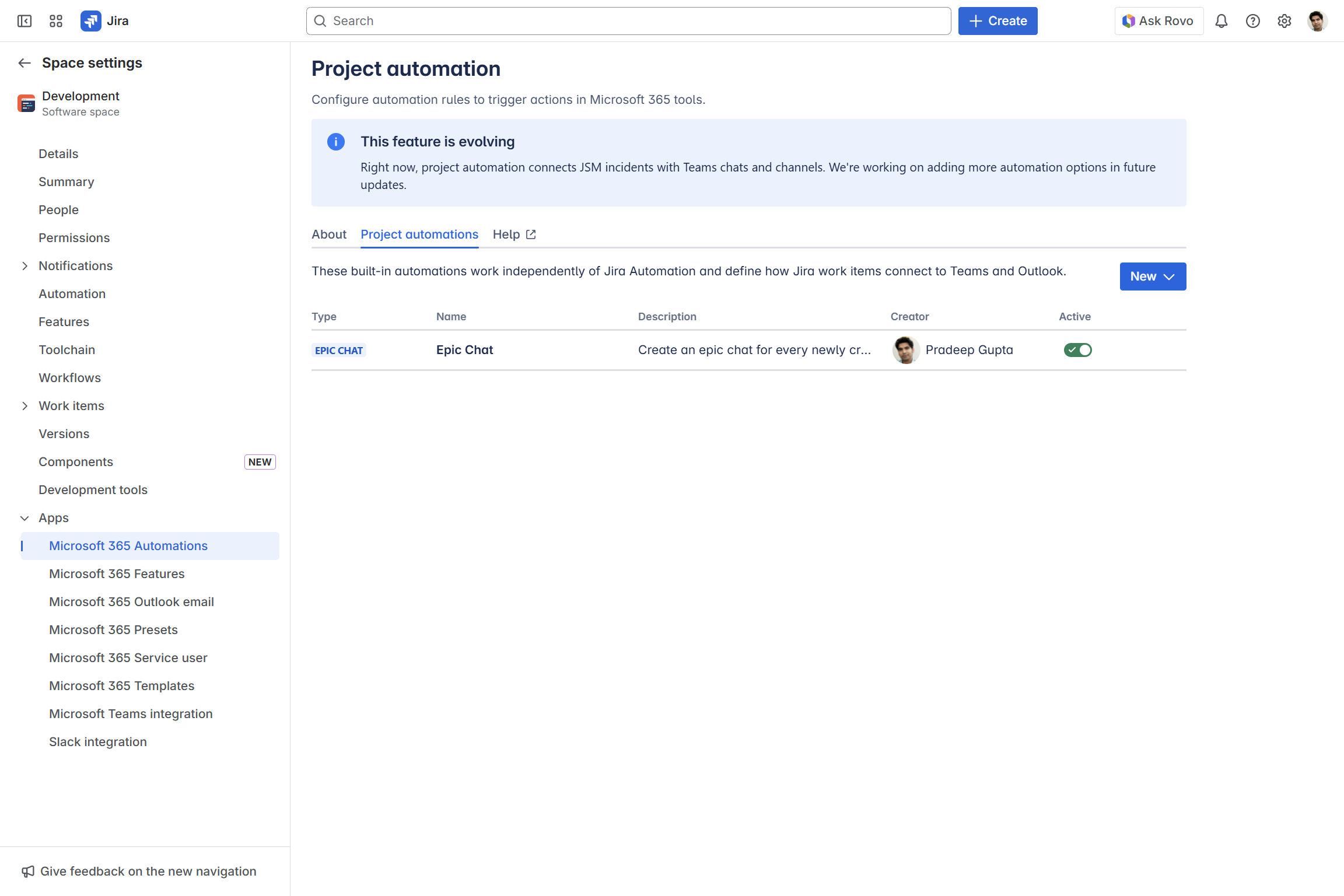Open the settings gear icon
Screen dimensions: 1344x896
click(1284, 21)
